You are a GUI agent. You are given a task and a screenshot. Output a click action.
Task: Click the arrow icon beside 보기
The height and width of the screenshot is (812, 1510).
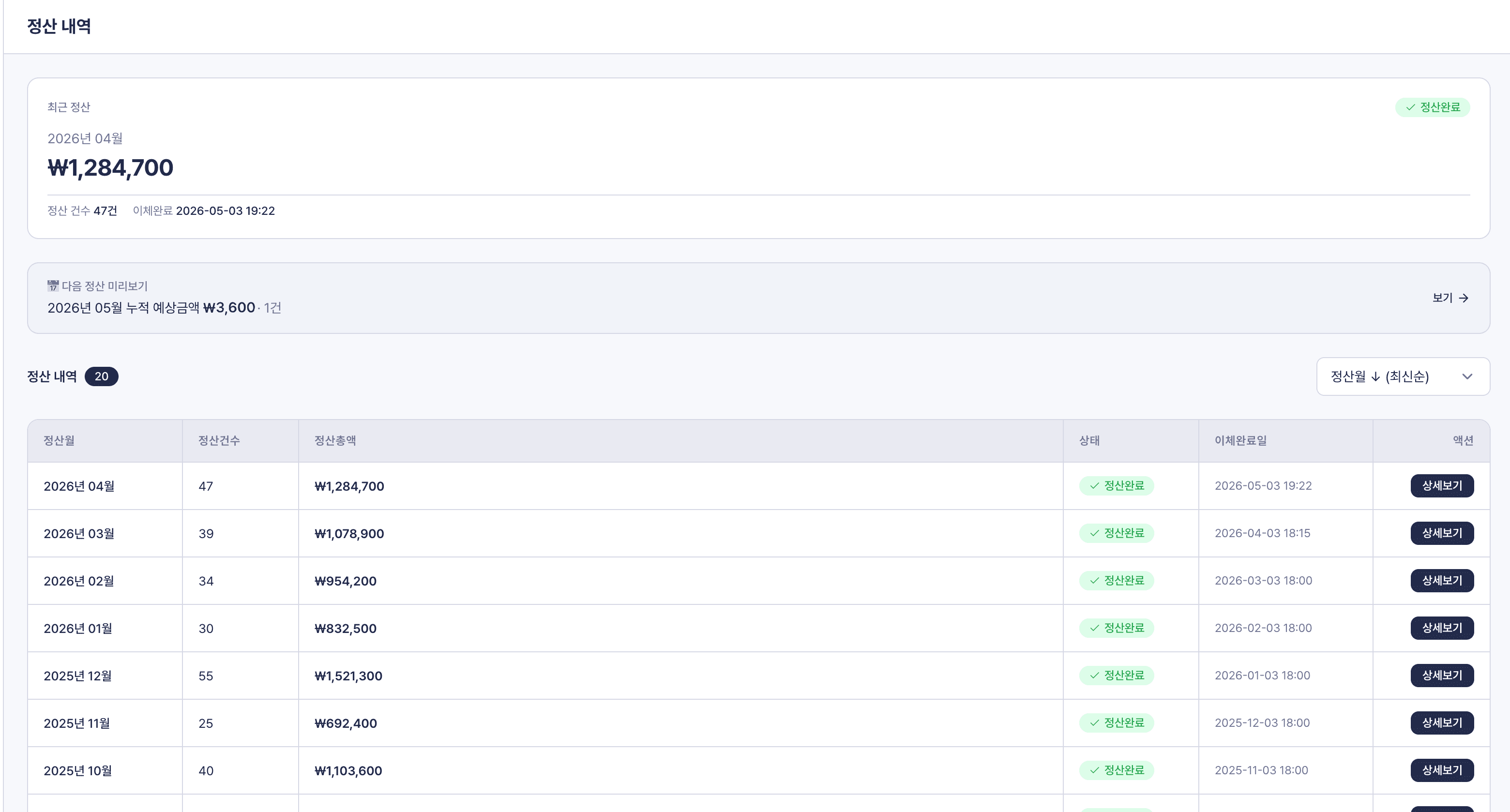tap(1464, 298)
